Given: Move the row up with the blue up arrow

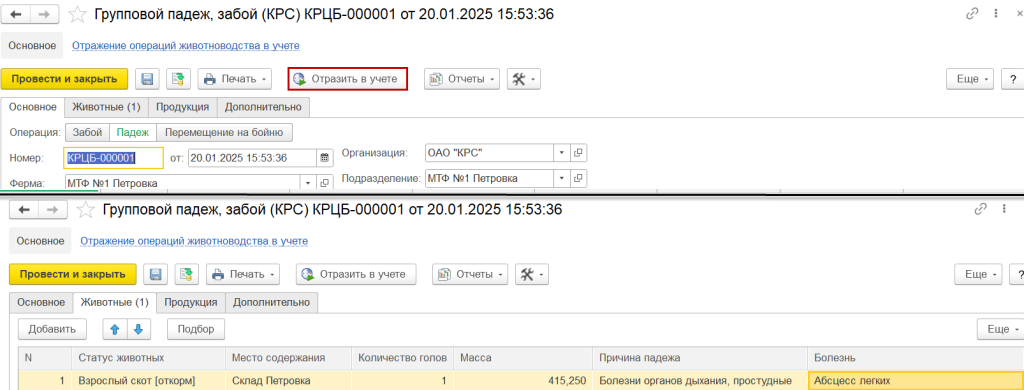Looking at the screenshot, I should coord(115,329).
